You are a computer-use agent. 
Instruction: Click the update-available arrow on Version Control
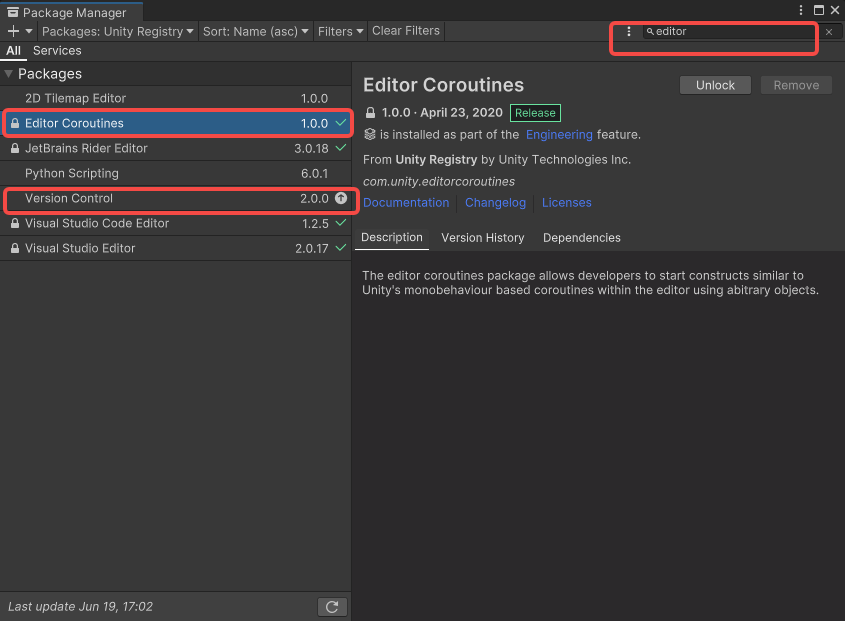[341, 198]
